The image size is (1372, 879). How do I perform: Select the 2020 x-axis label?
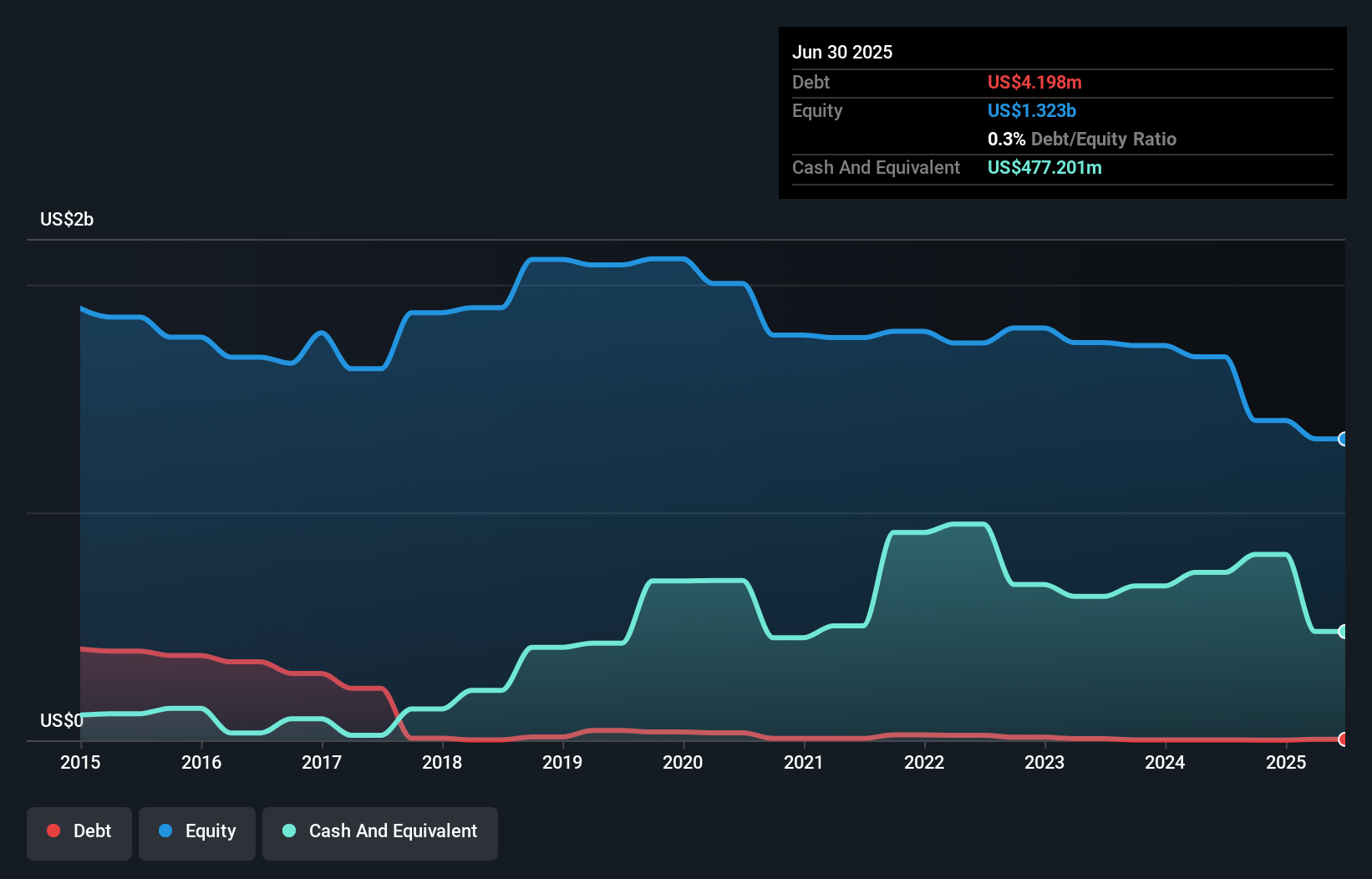683,762
